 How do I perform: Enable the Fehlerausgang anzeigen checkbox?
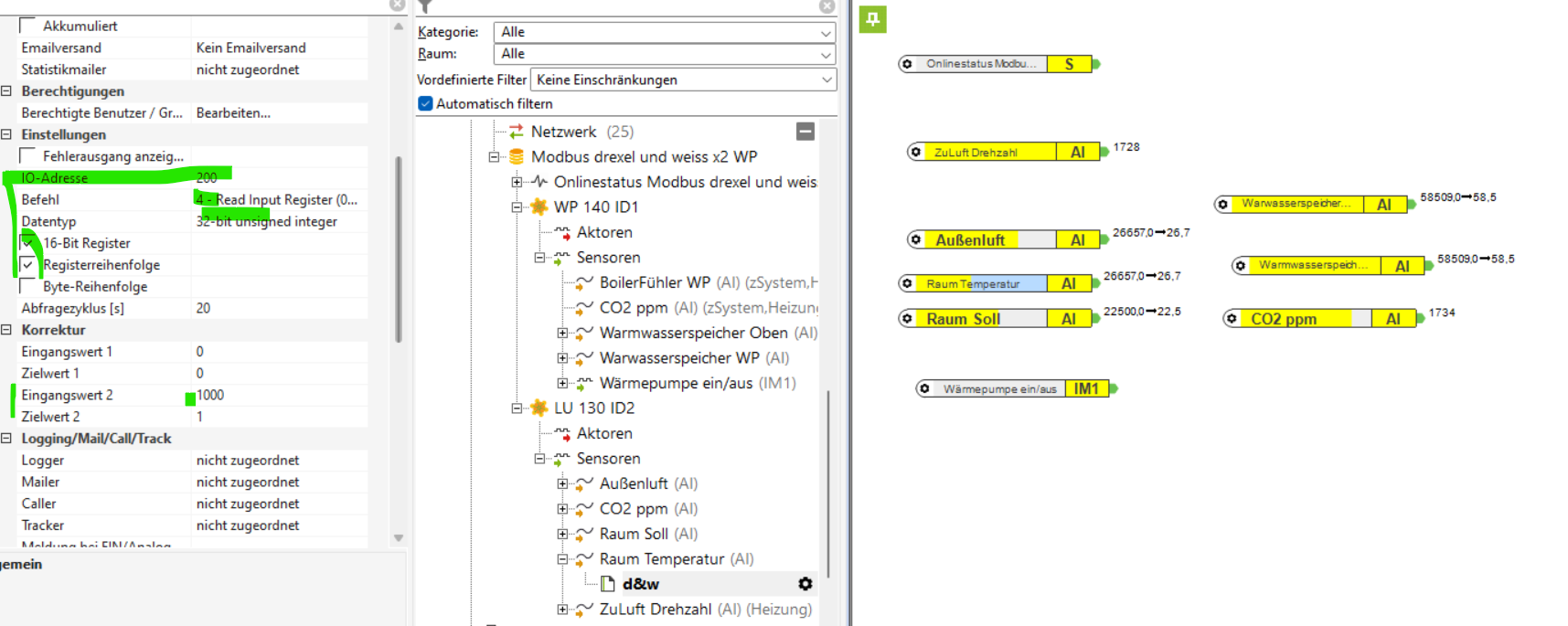pos(27,156)
